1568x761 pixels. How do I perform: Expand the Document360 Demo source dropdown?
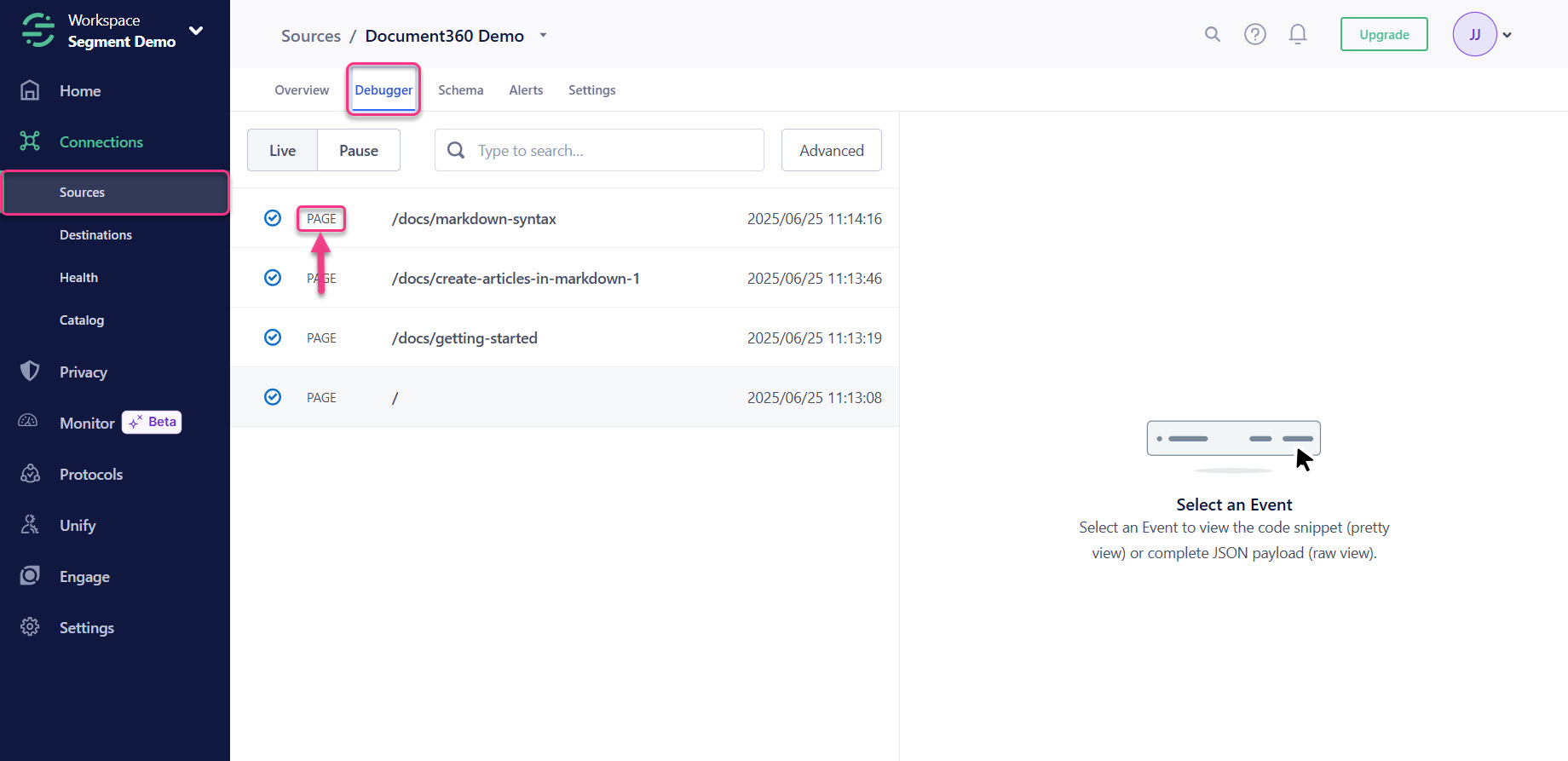pyautogui.click(x=543, y=36)
